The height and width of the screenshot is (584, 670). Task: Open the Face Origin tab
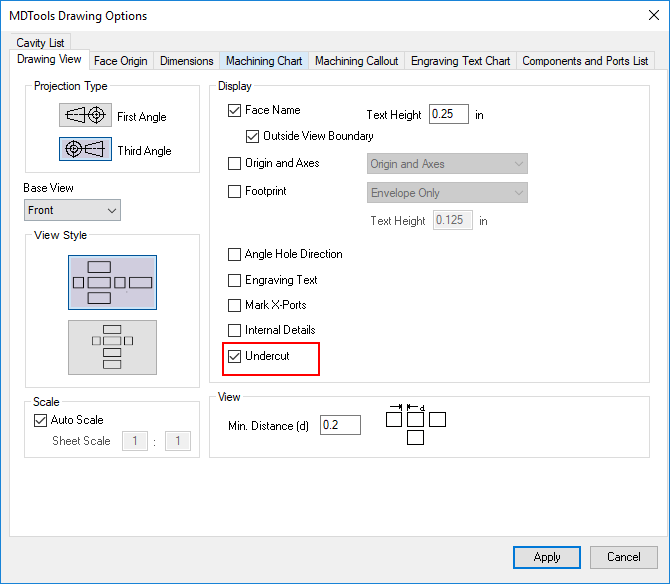[x=121, y=61]
